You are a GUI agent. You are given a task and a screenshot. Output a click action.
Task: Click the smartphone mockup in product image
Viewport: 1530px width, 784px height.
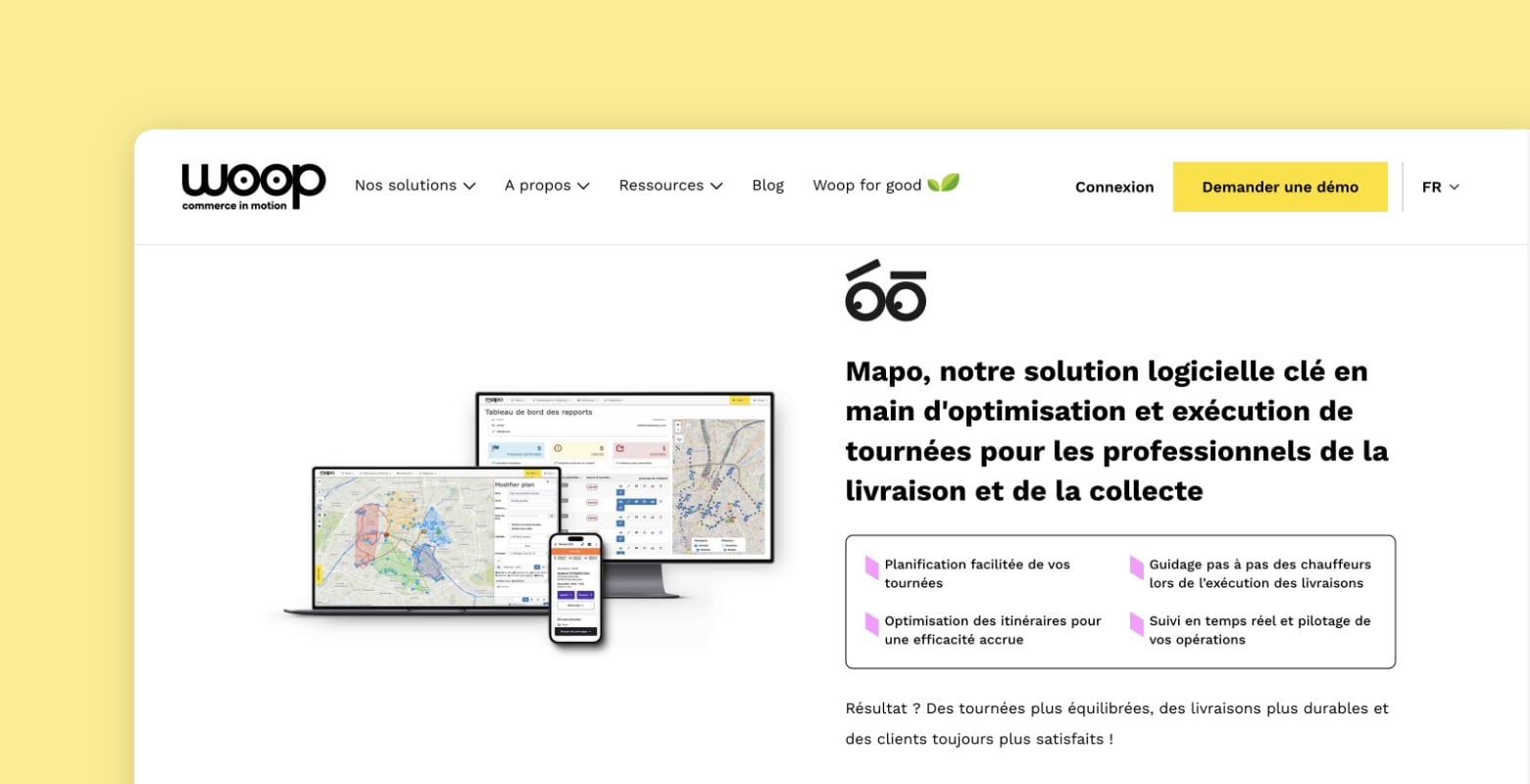point(575,588)
